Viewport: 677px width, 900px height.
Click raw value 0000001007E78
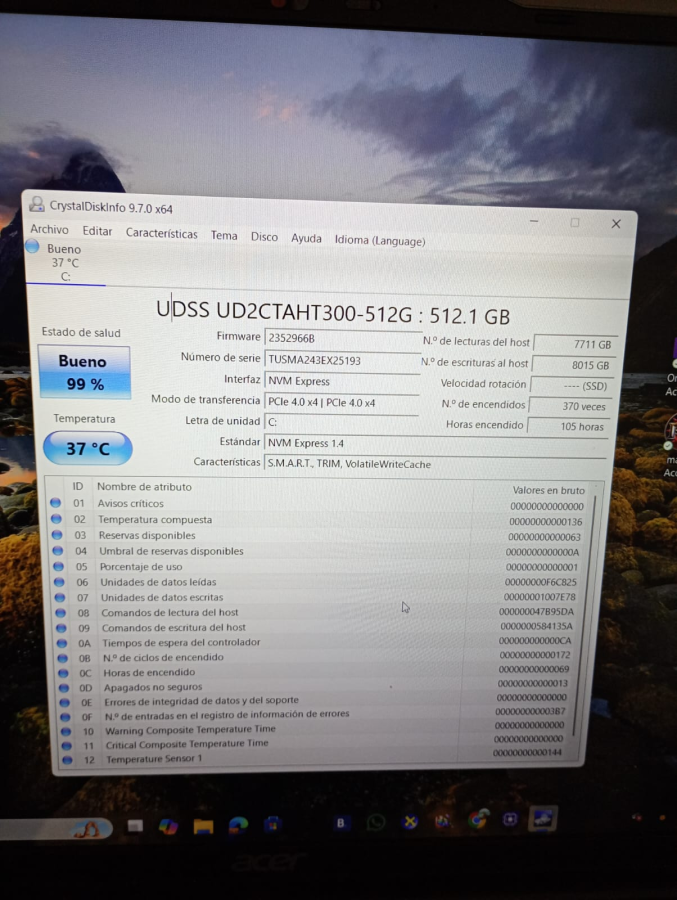(x=539, y=597)
